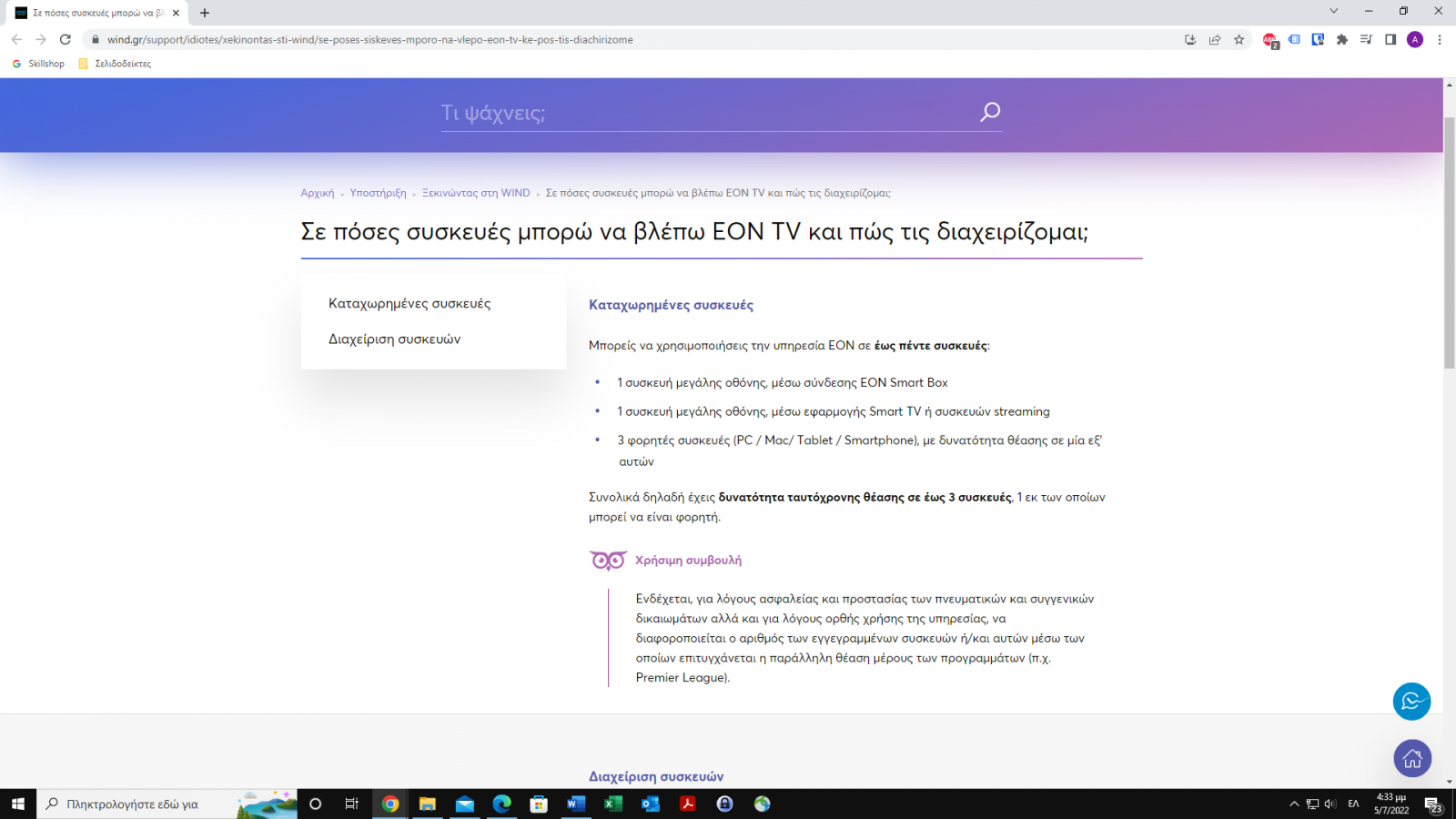The height and width of the screenshot is (819, 1456).
Task: Switch to Word in the taskbar
Action: pos(576,804)
